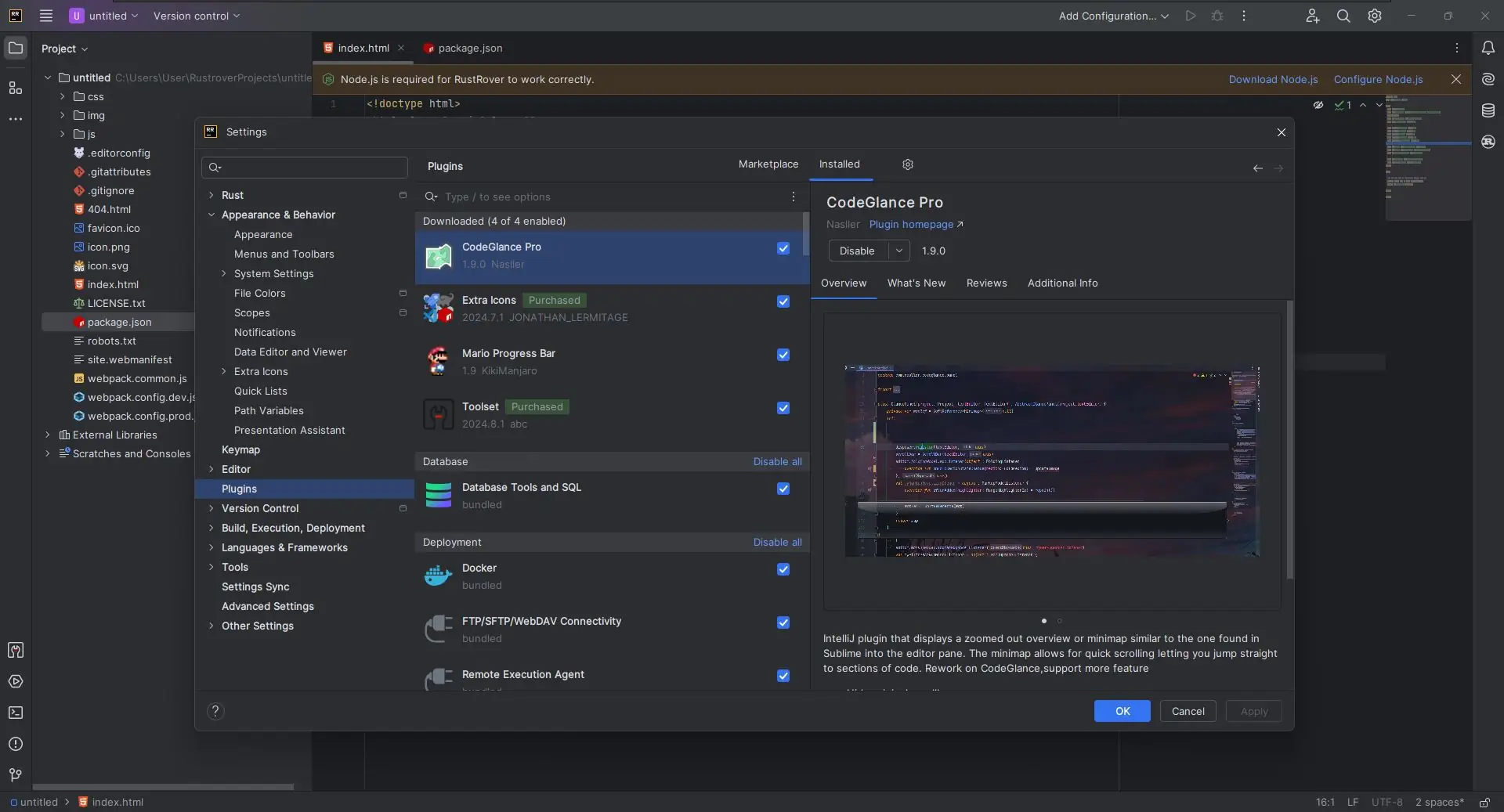This screenshot has height=812, width=1504.
Task: Switch to Marketplace plugins tab
Action: point(768,164)
